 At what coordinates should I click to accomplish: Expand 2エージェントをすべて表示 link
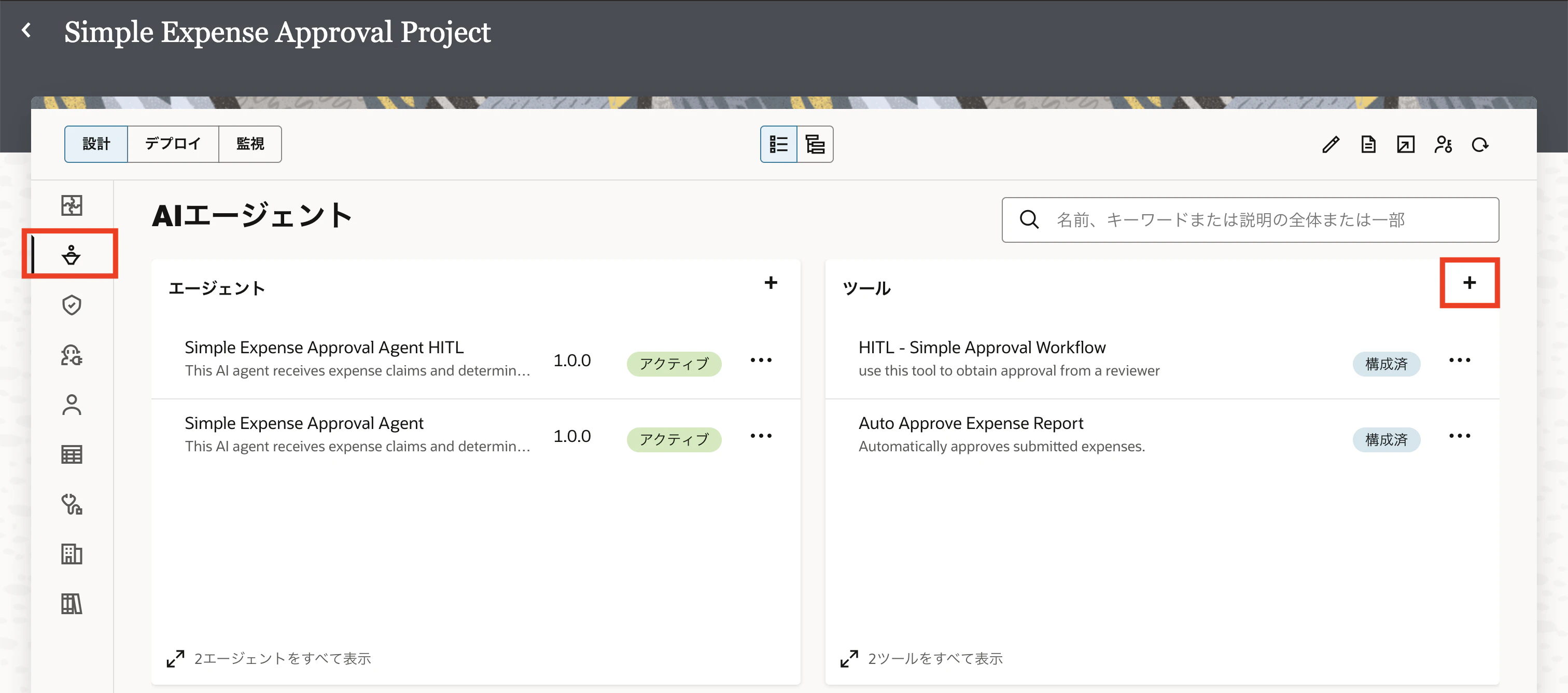click(269, 658)
